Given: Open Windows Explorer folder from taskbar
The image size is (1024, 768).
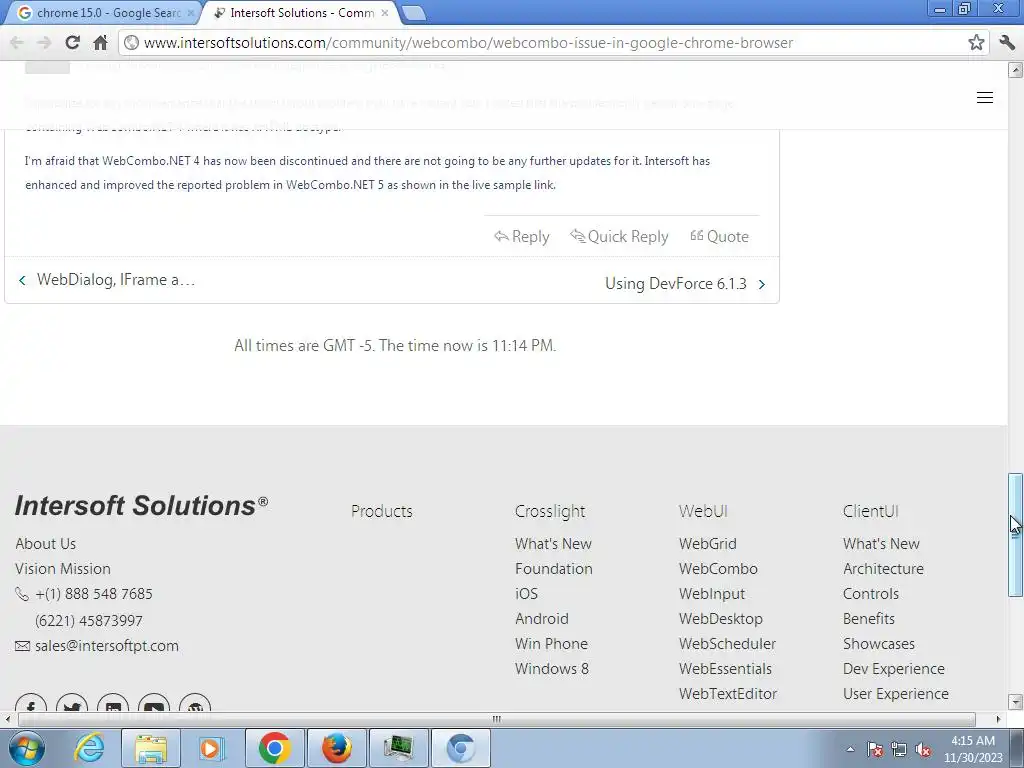Looking at the screenshot, I should 151,748.
